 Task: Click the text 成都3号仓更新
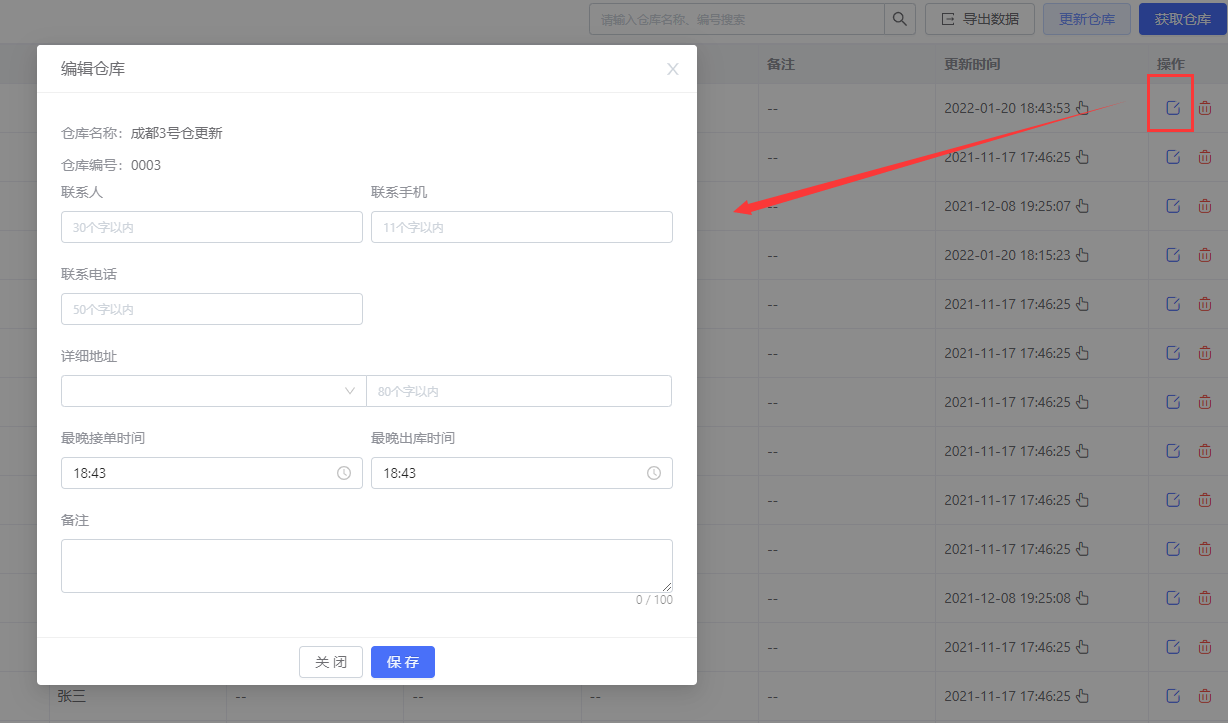[x=176, y=133]
